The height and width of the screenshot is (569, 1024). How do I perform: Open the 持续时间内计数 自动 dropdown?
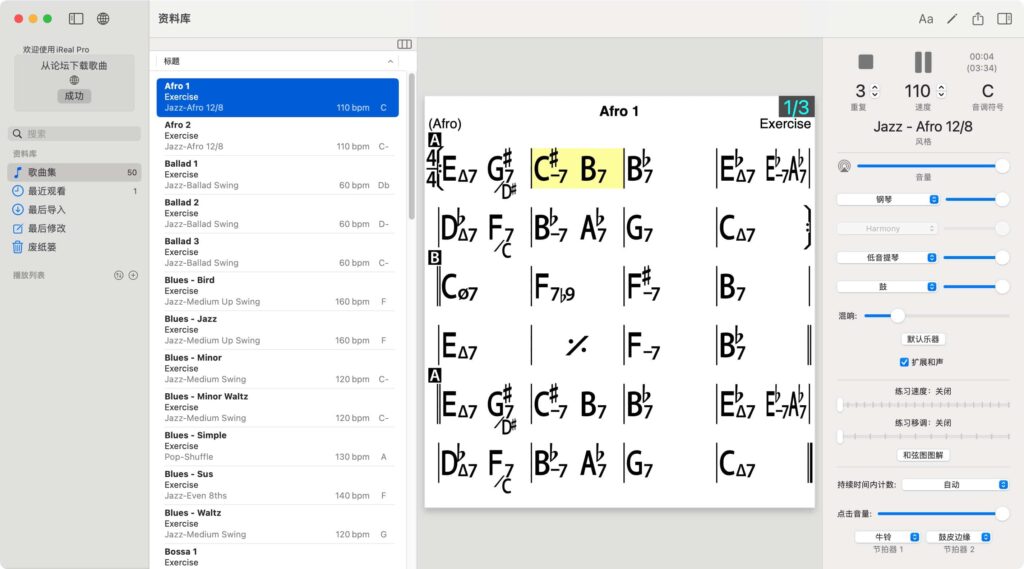pos(955,484)
